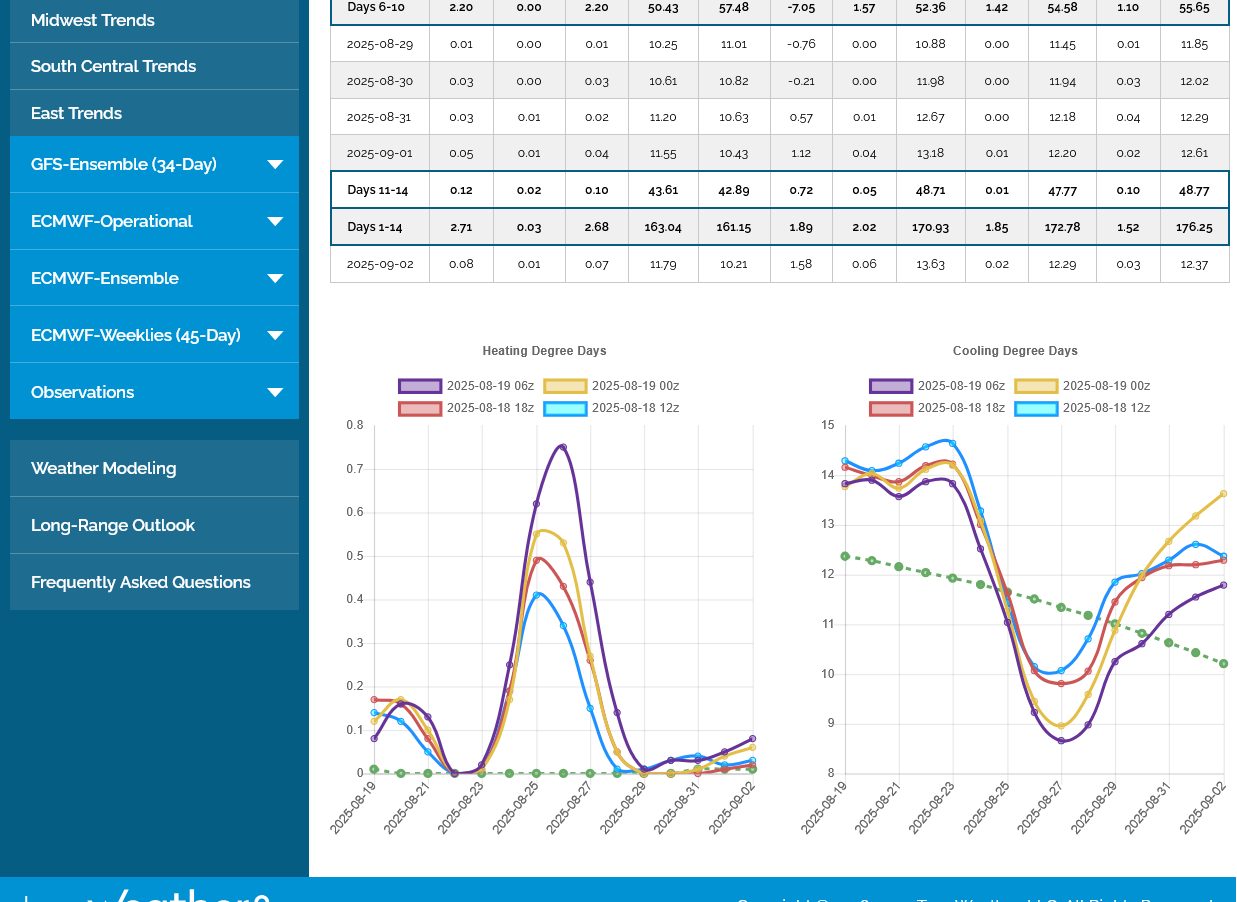Image resolution: width=1237 pixels, height=902 pixels.
Task: Click purple 06z swatch in Cooling Degree legend
Action: (890, 386)
